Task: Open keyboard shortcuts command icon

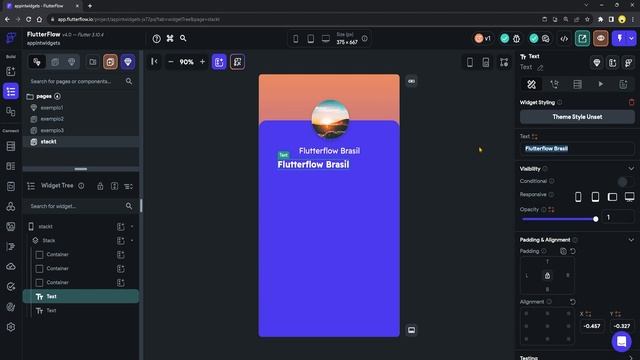Action: (170, 38)
